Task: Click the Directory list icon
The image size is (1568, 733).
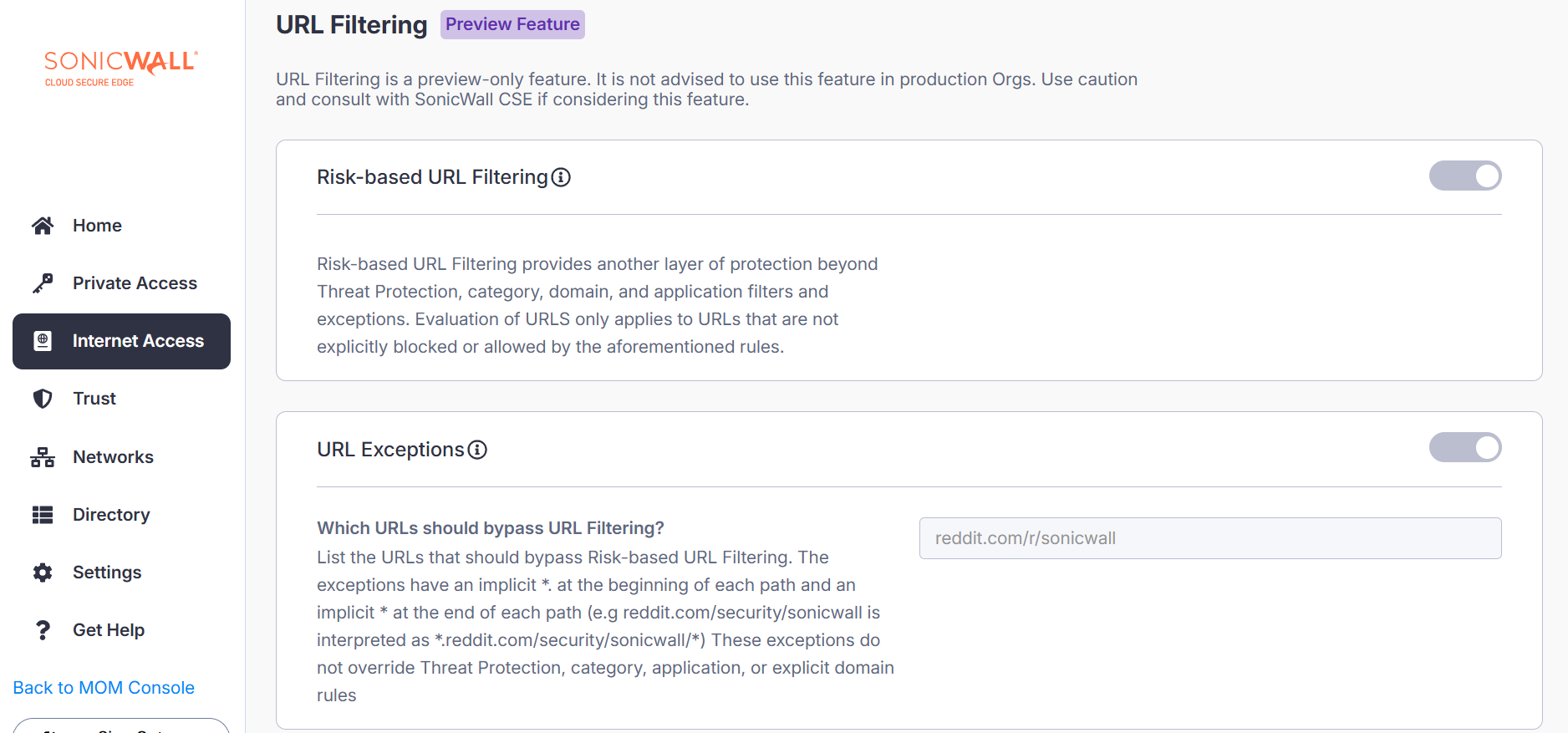Action: (x=43, y=515)
